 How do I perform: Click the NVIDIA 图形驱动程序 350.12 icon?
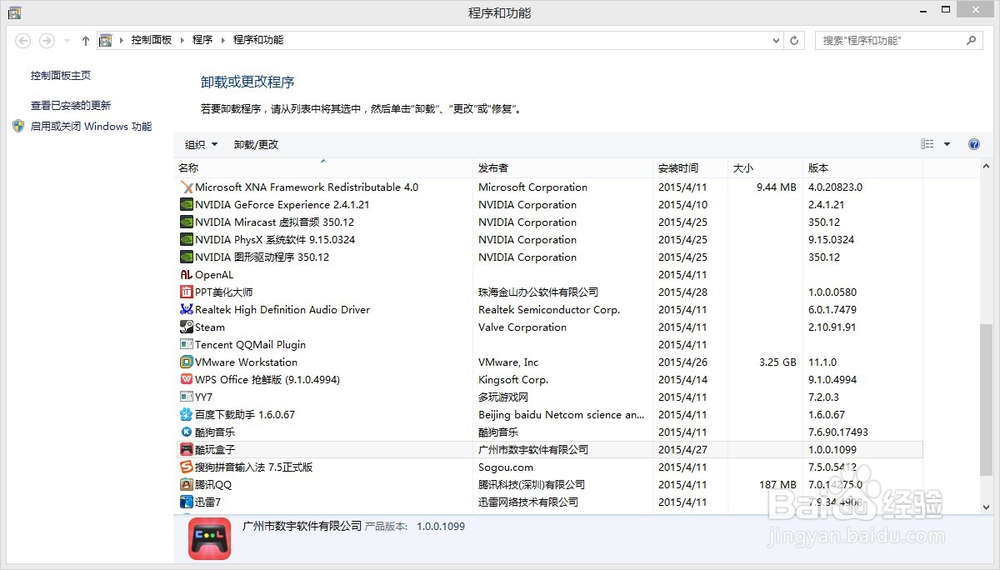[x=186, y=257]
